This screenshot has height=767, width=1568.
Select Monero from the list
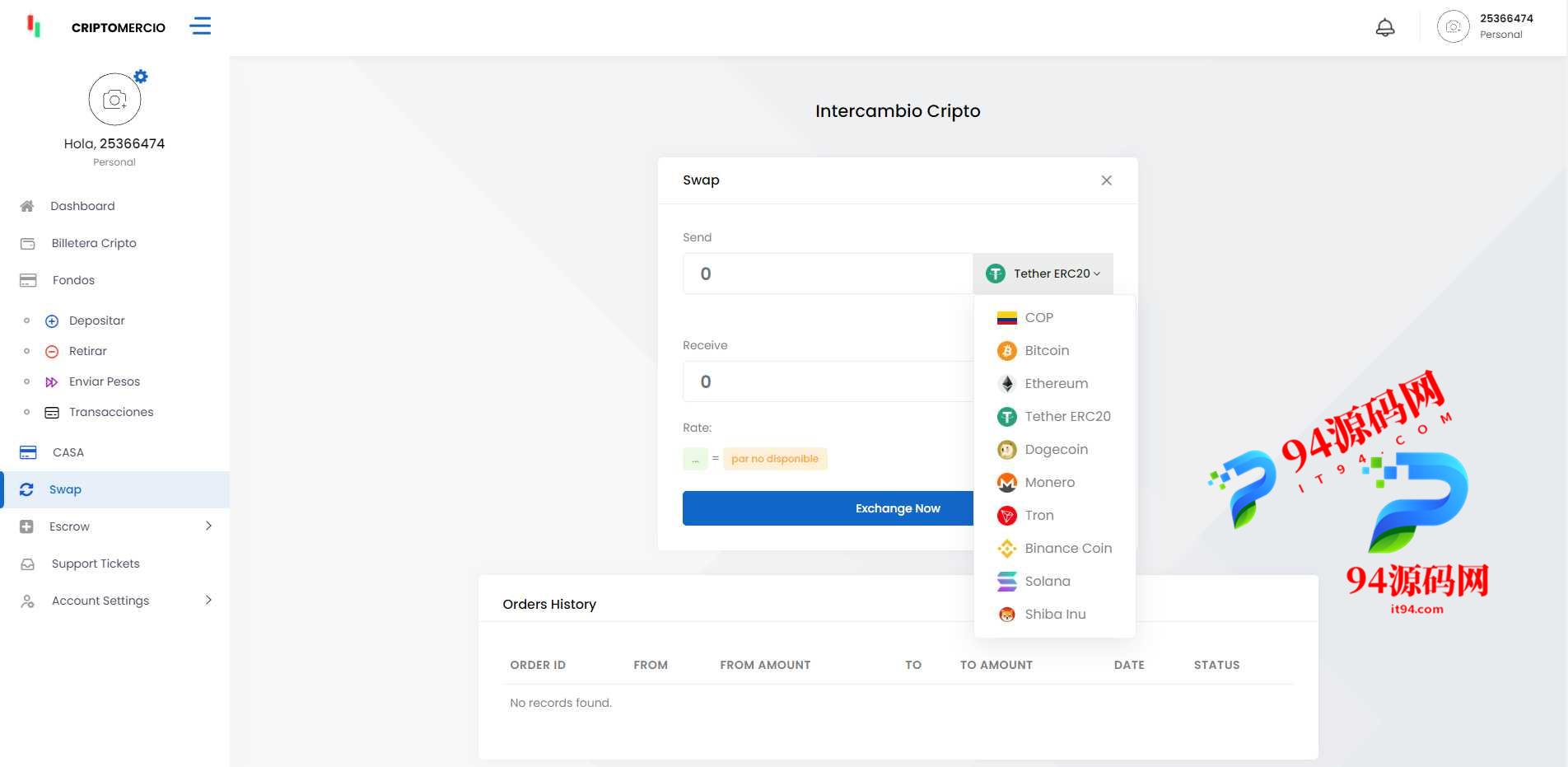[x=1055, y=483]
